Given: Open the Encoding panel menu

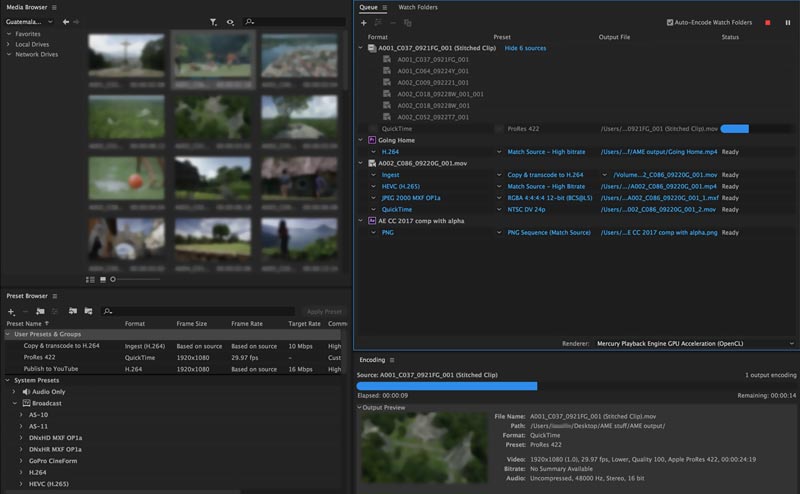Looking at the screenshot, I should 392,360.
